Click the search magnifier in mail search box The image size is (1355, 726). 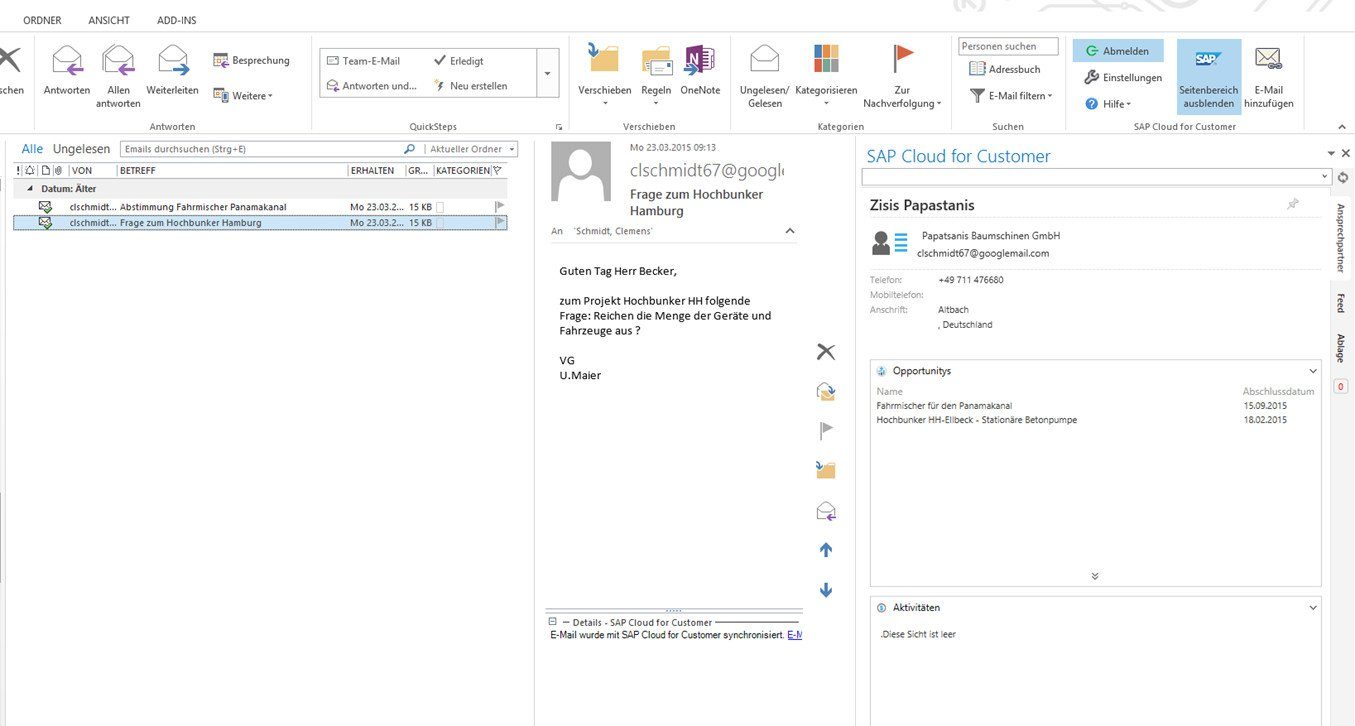pos(409,149)
